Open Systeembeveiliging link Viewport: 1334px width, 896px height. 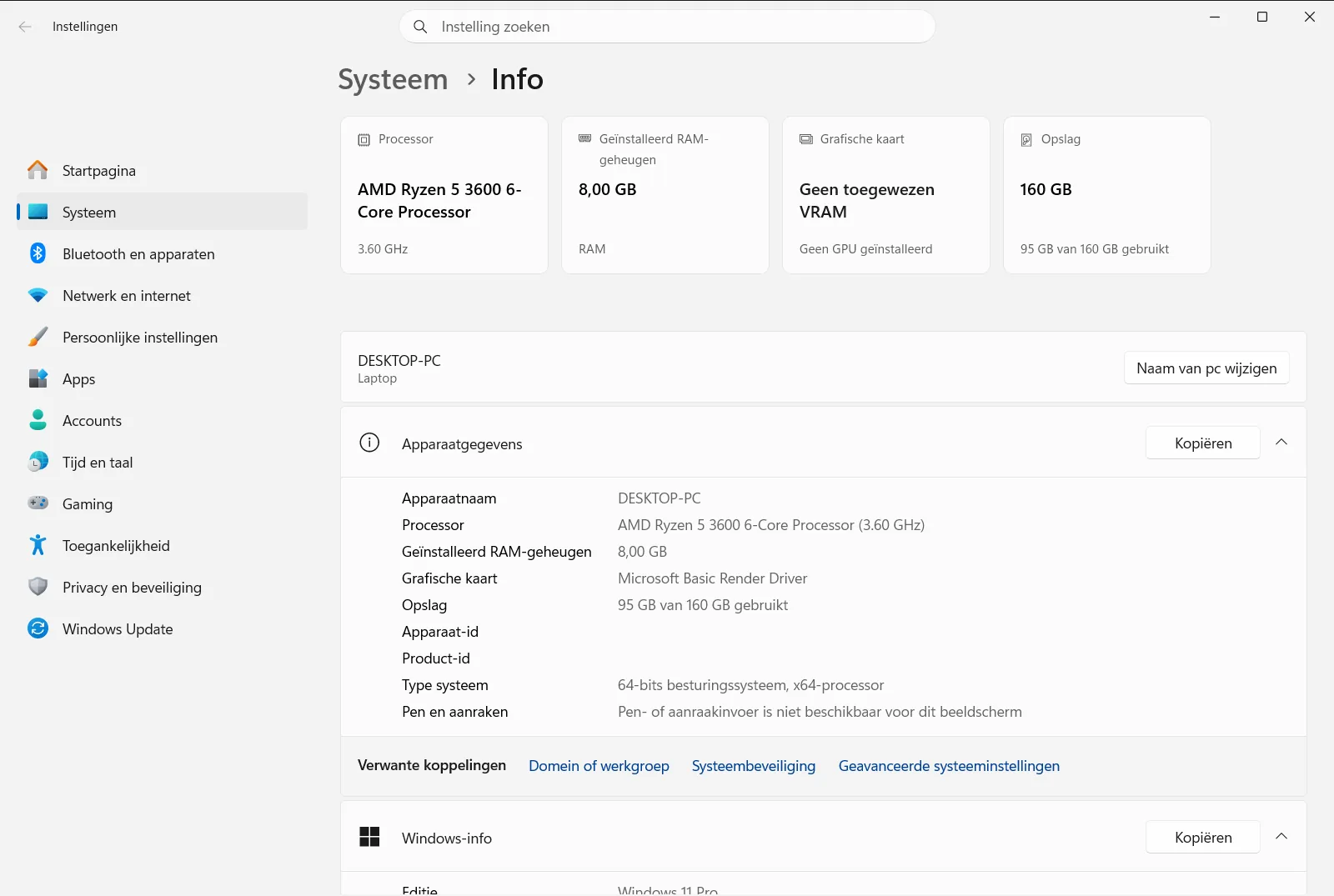[x=754, y=766]
